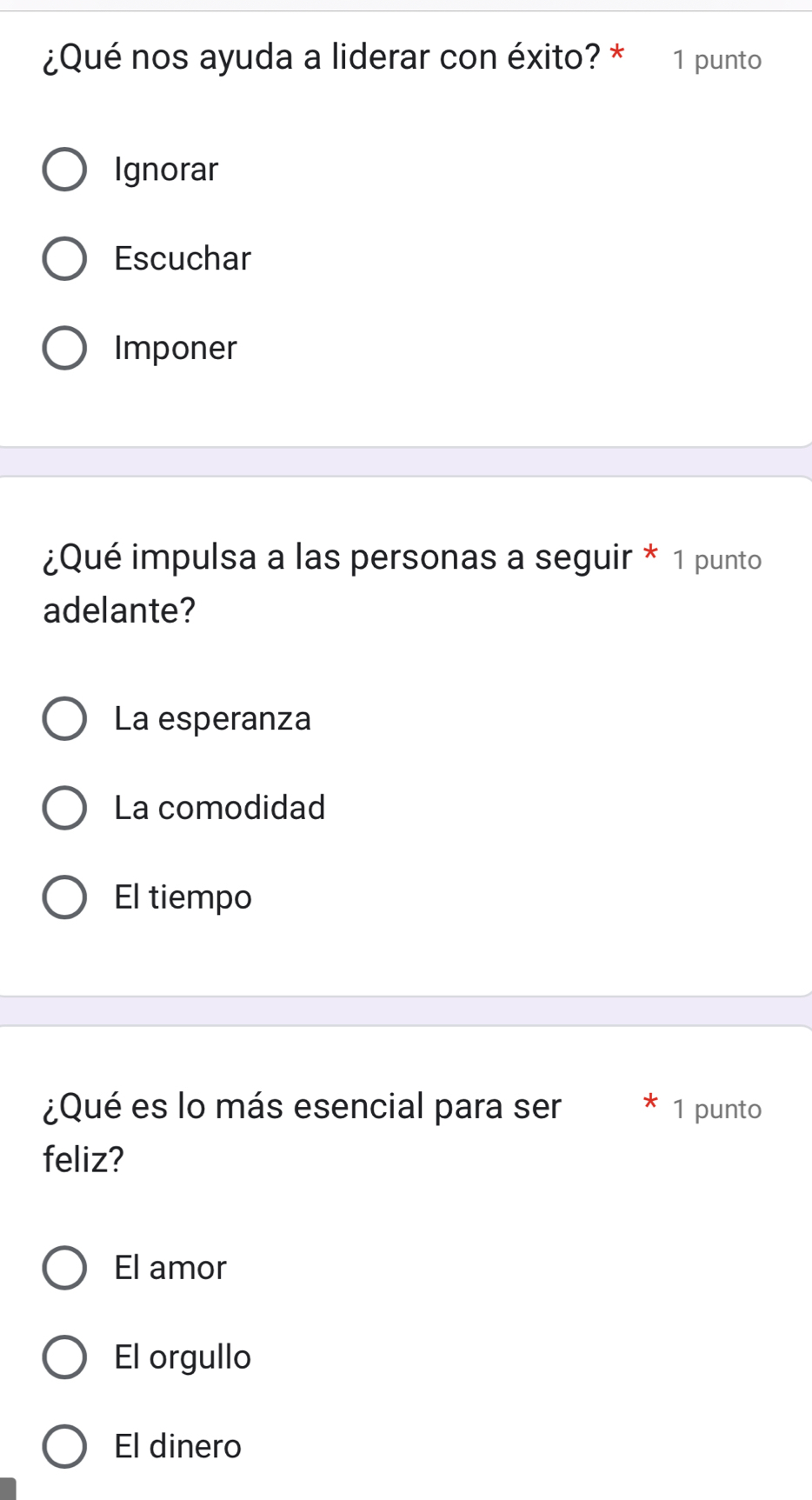Choose the Escuchar radio circle
Image resolution: width=812 pixels, height=1500 pixels.
[x=64, y=259]
